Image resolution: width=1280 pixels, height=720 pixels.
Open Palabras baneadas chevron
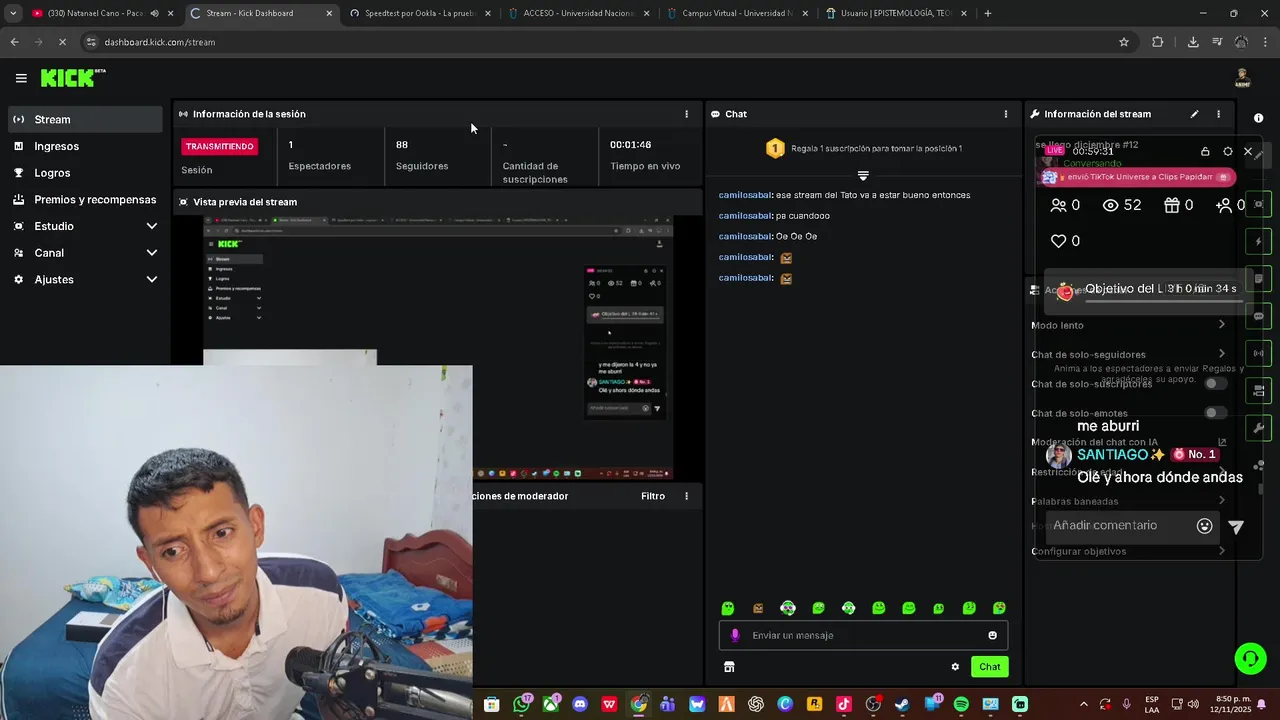(x=1222, y=501)
